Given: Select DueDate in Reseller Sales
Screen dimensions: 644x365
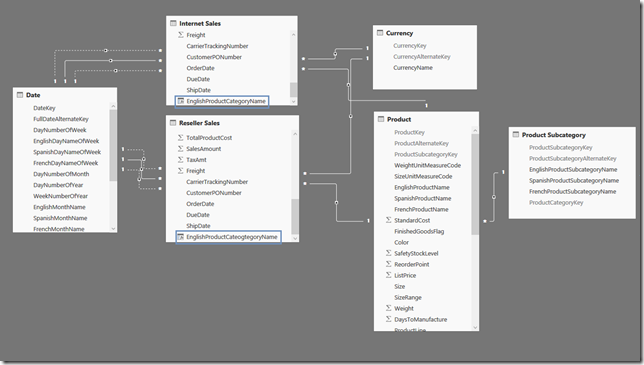Looking at the screenshot, I should pyautogui.click(x=198, y=215).
